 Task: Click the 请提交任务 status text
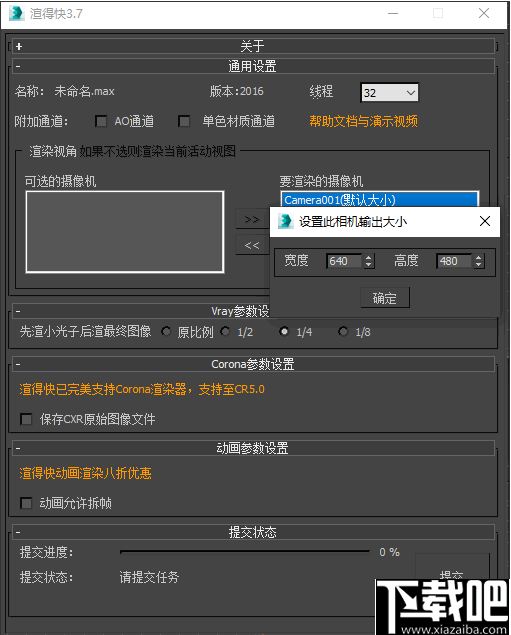pyautogui.click(x=149, y=577)
